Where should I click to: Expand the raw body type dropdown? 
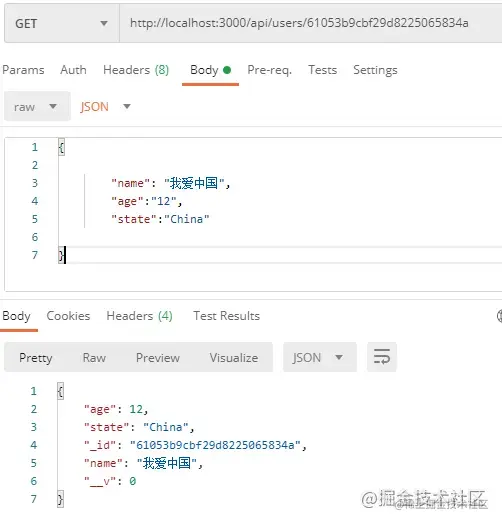pyautogui.click(x=37, y=107)
